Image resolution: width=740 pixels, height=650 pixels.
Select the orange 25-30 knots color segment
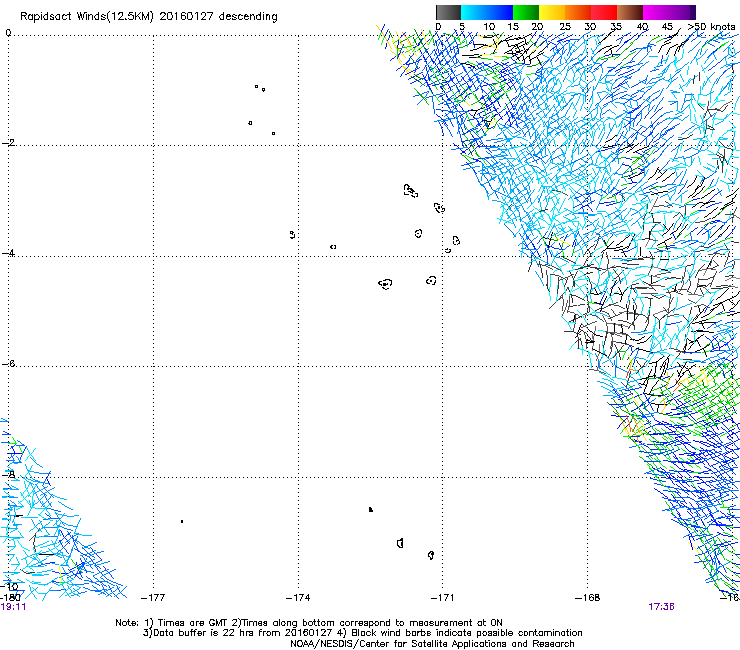(x=578, y=12)
